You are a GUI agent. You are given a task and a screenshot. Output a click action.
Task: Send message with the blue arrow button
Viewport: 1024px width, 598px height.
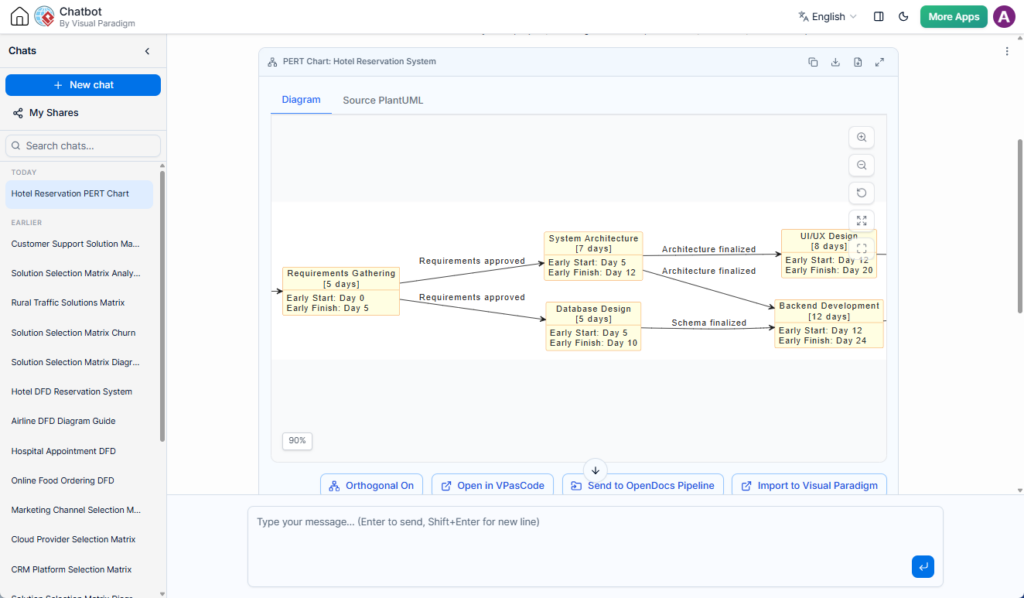tap(923, 567)
